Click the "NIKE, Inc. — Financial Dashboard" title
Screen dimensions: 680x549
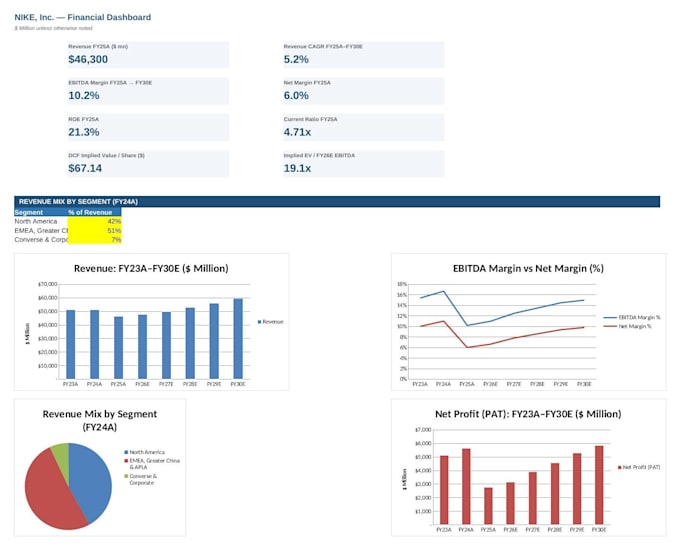point(82,17)
